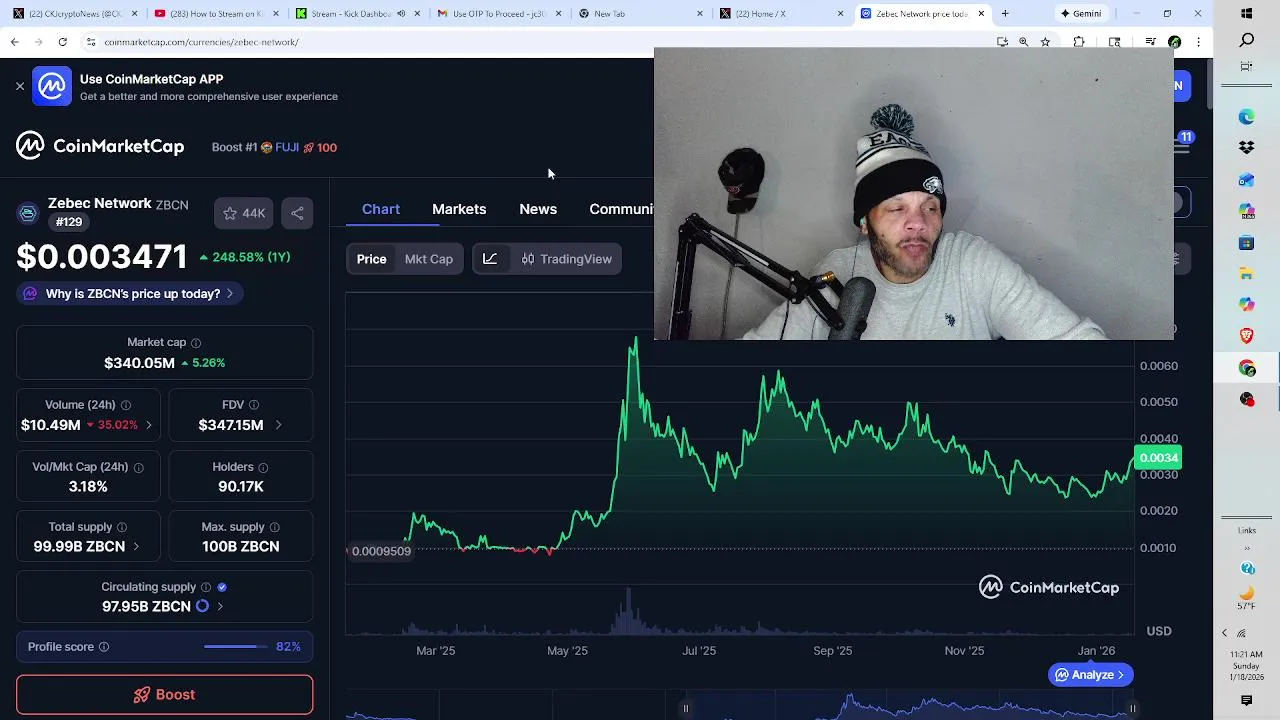
Task: Open Circulating supply info icon
Action: 206,587
